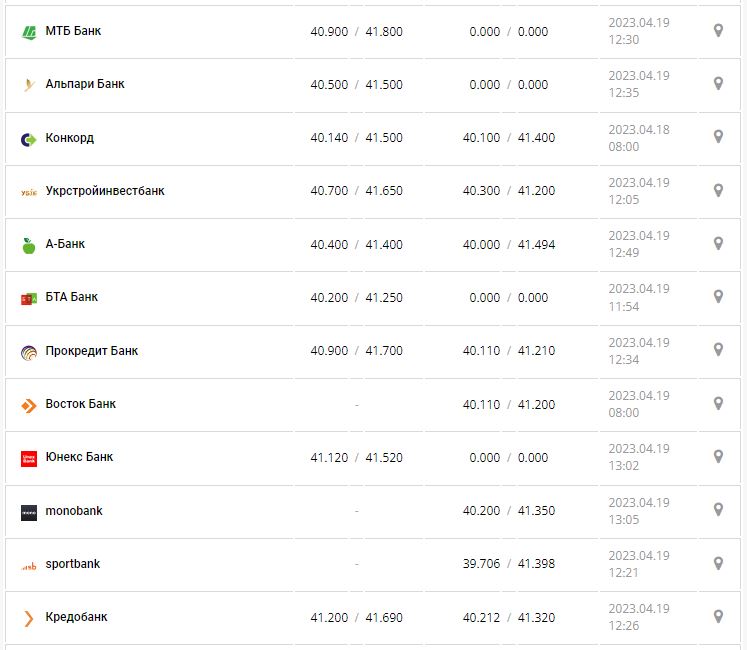Screen dimensions: 747x650
Task: Follow the Конкорд bank name link
Action: tap(70, 138)
